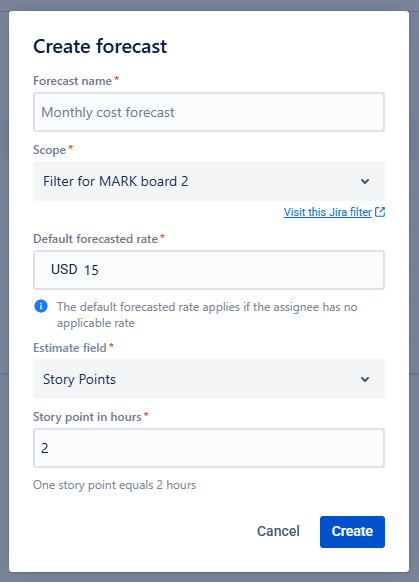Click the Story point in hours input
The image size is (419, 582).
209,448
